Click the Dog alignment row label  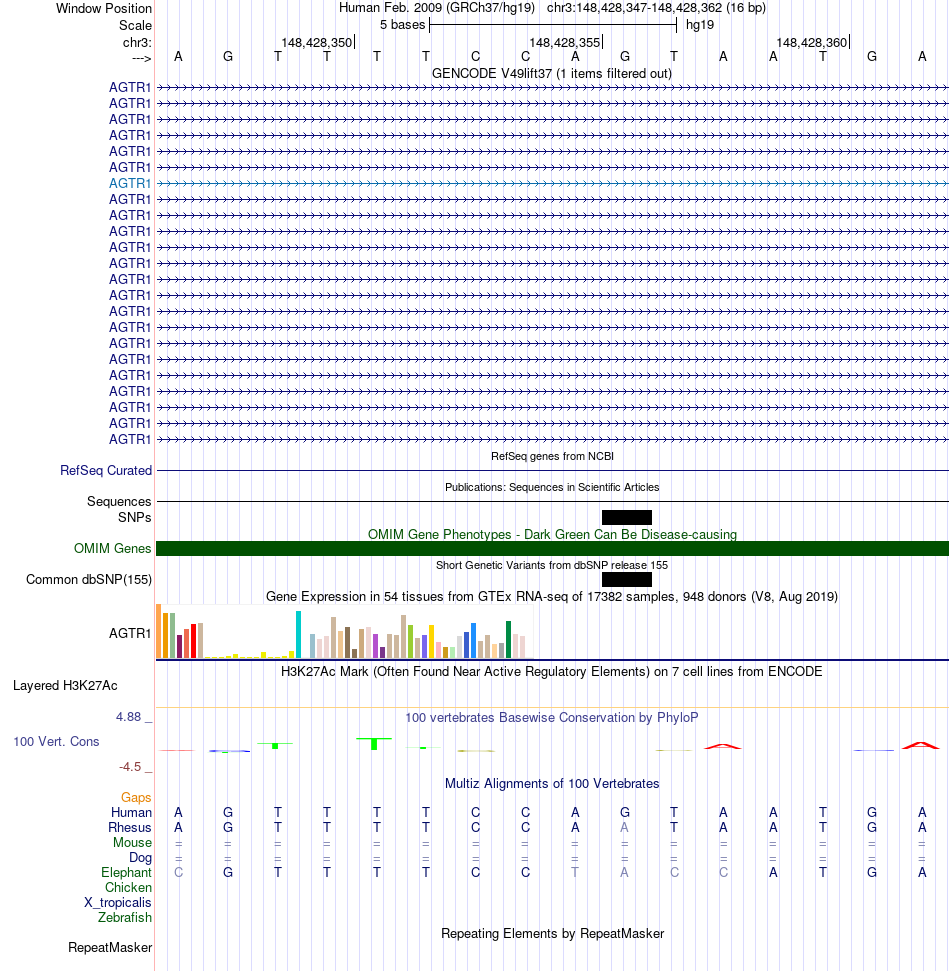point(141,858)
